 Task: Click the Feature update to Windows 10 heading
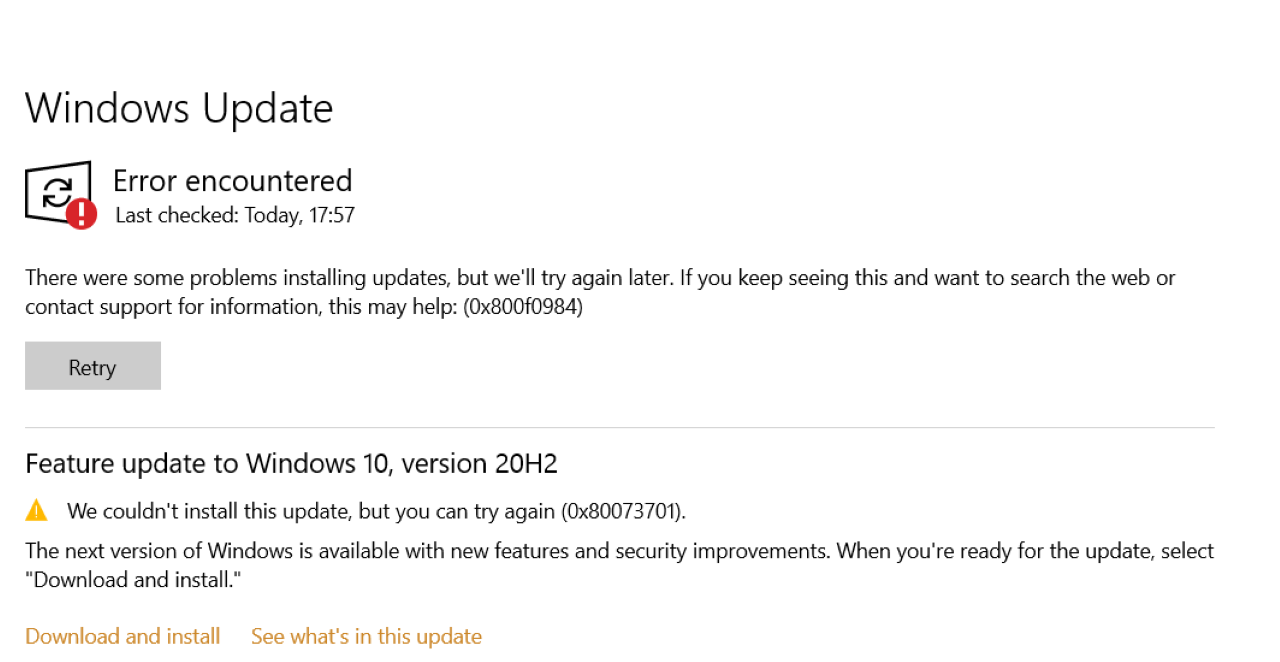pos(291,463)
